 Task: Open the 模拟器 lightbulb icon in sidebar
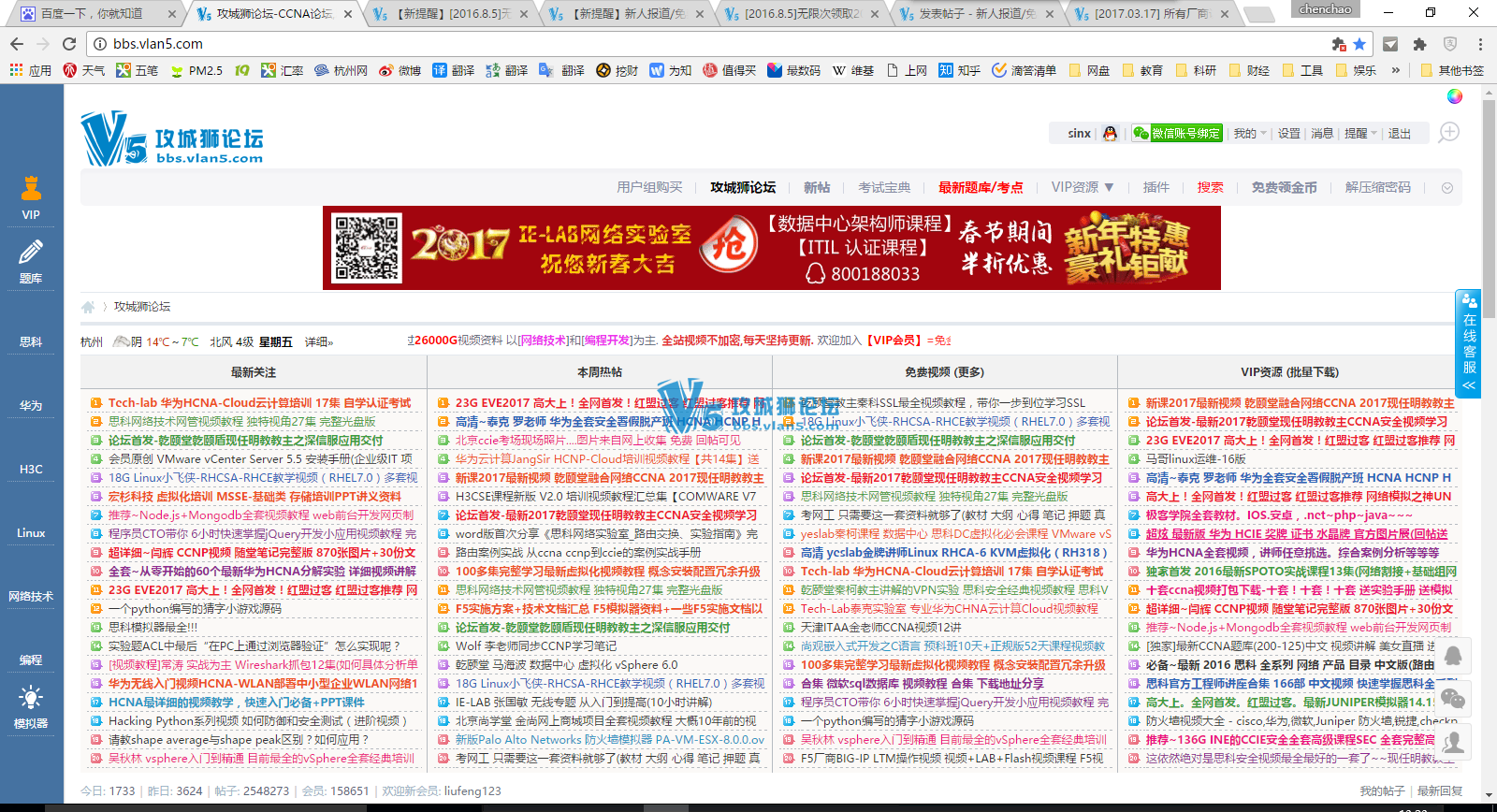[x=31, y=698]
